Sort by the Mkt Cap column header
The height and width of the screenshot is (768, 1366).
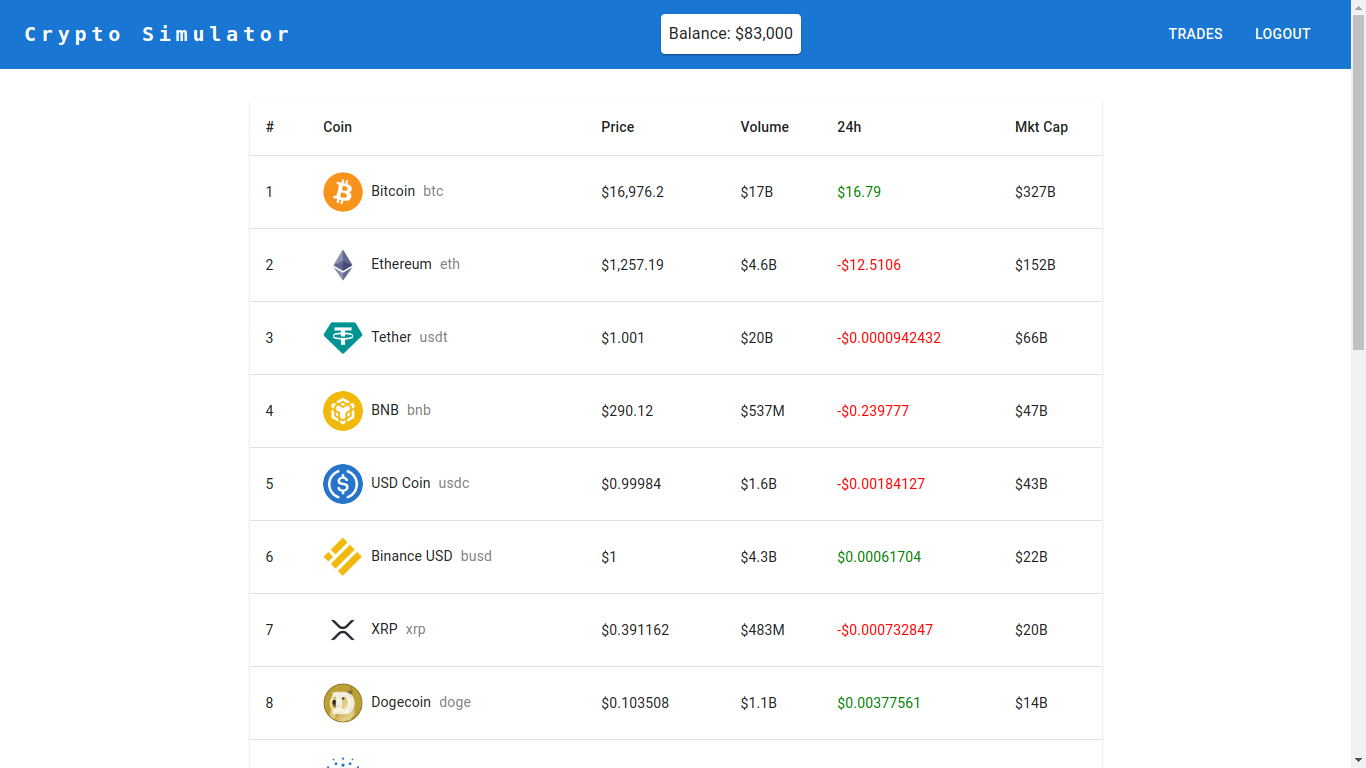point(1041,127)
